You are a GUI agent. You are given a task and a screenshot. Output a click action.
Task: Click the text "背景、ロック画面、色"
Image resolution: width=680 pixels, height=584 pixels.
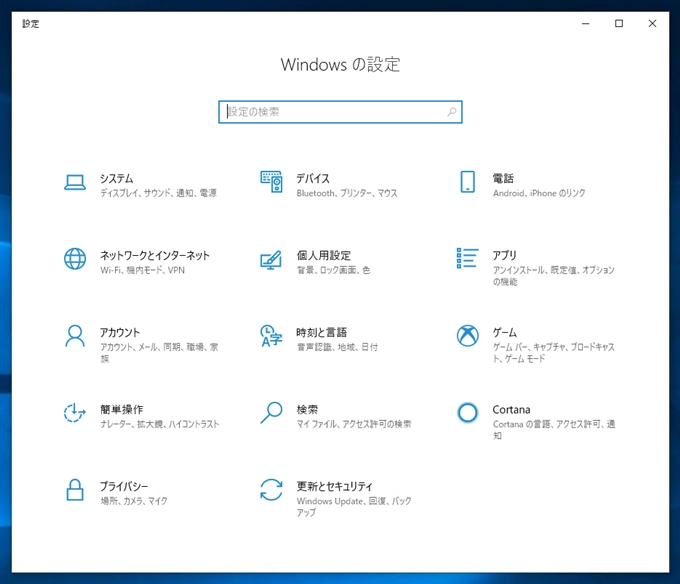click(333, 270)
